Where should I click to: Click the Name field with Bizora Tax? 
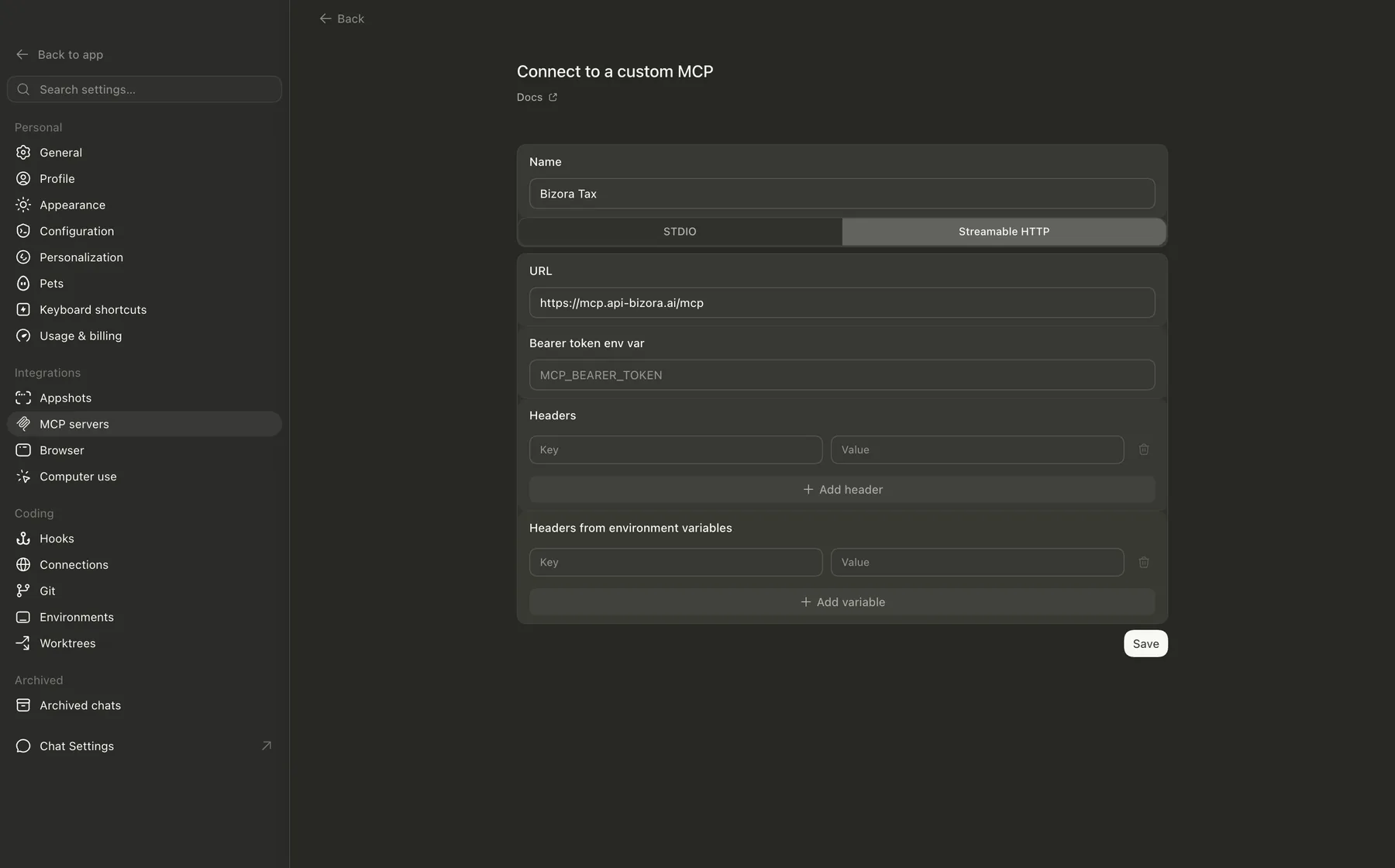[x=842, y=194]
